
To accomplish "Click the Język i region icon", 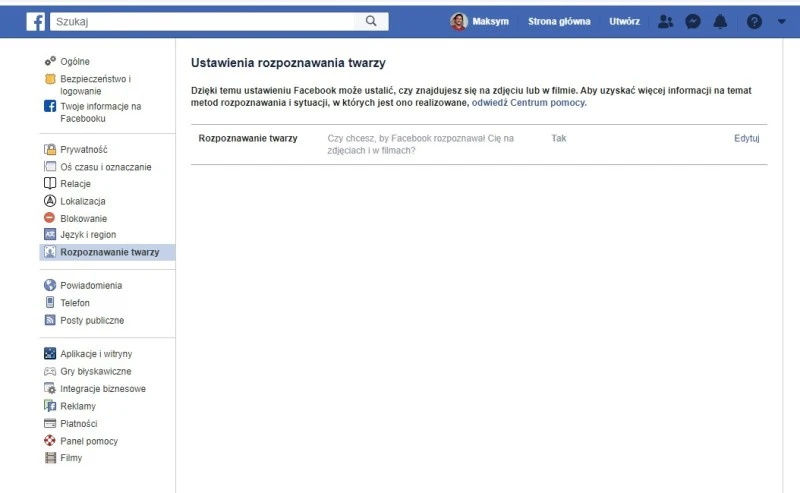I will coord(50,234).
